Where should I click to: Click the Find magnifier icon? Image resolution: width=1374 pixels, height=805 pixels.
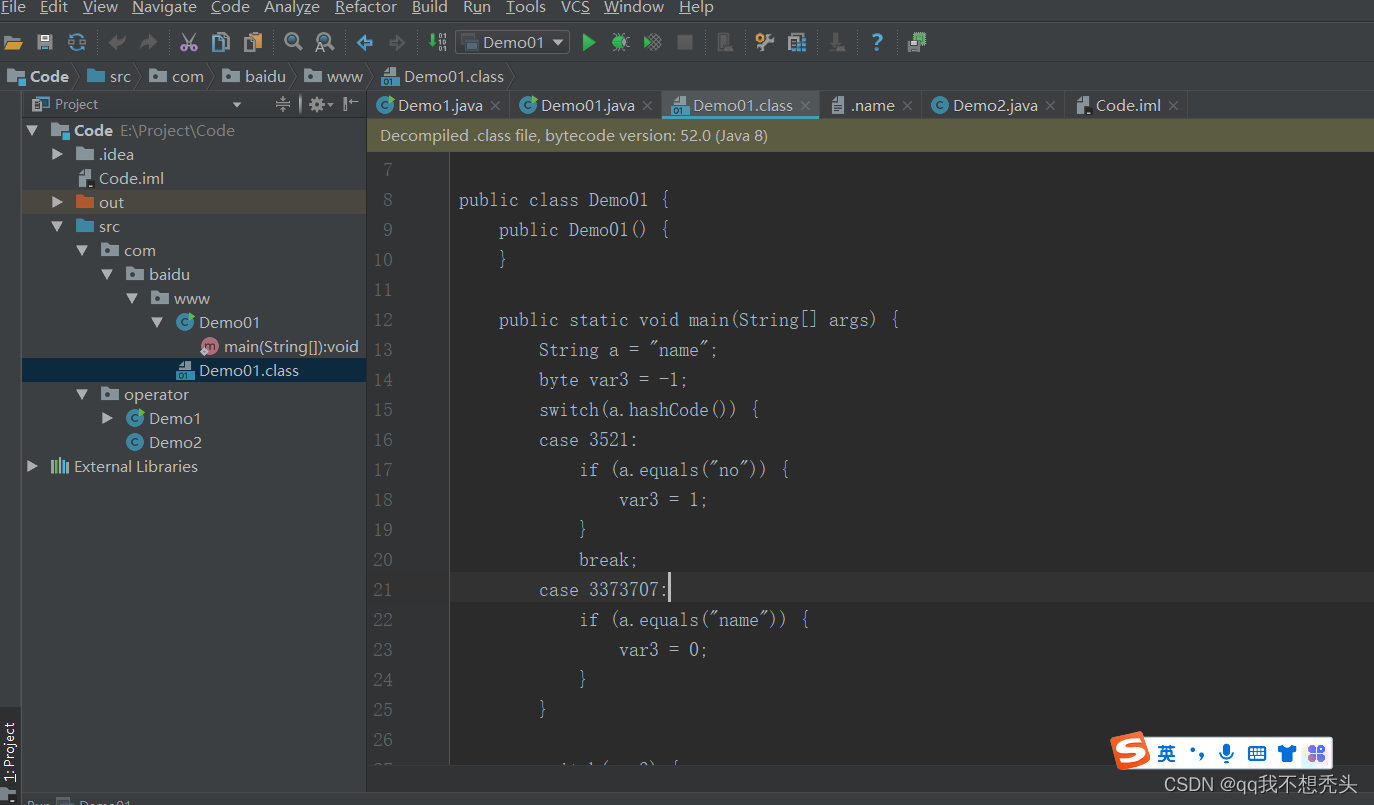[293, 42]
